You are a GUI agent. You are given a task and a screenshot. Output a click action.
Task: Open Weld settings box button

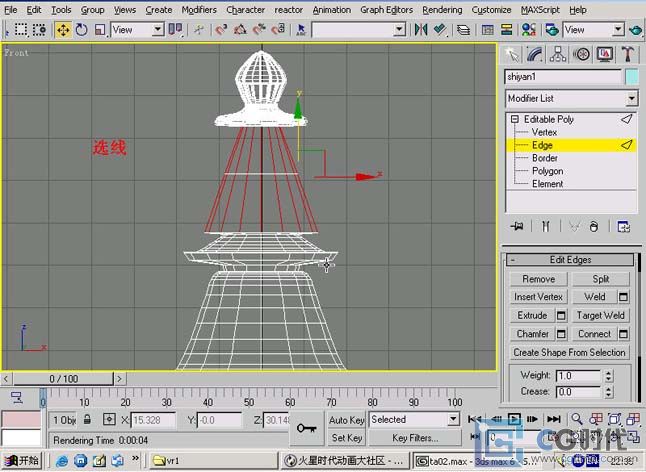pos(623,297)
